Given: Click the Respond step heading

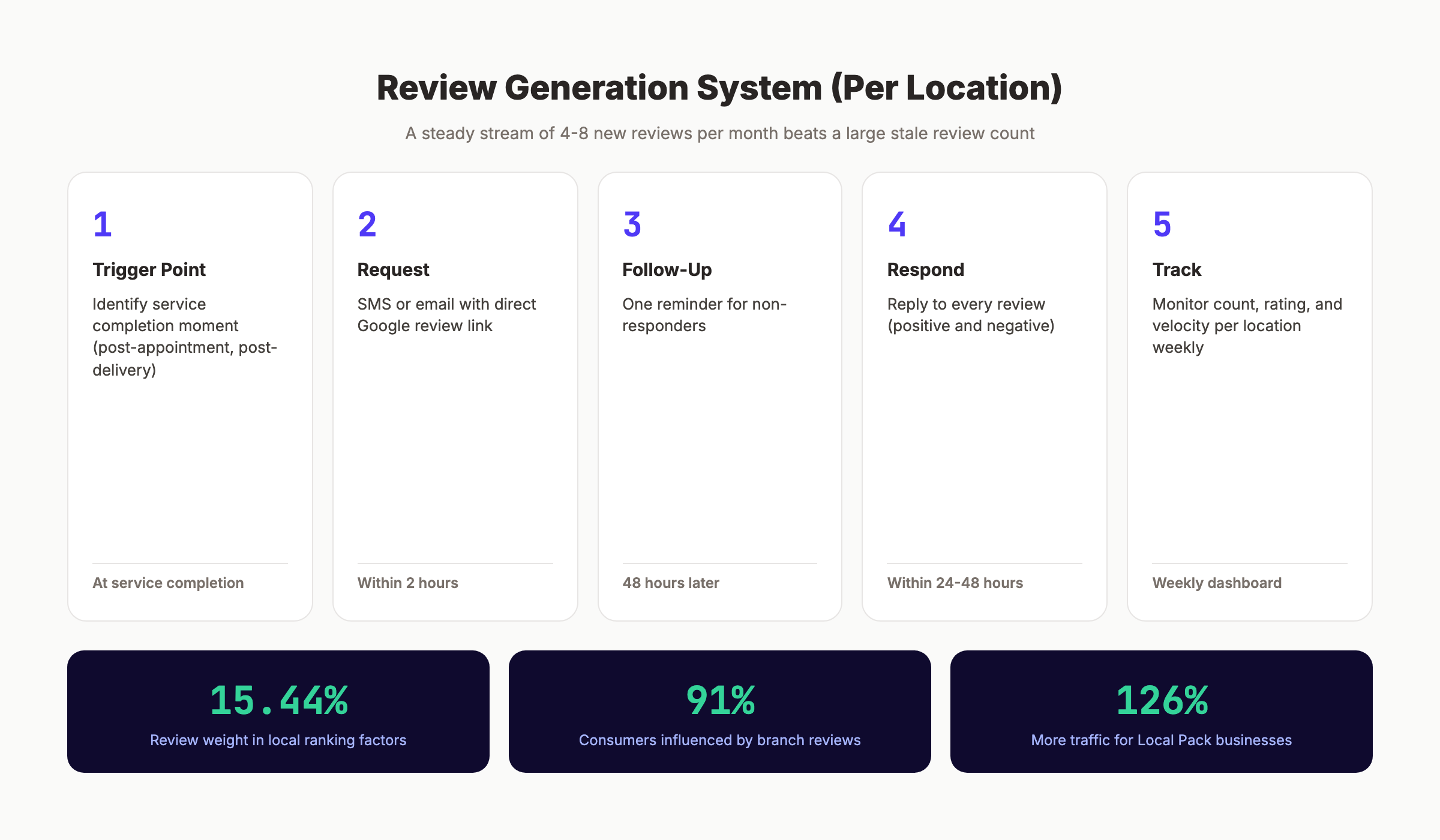Looking at the screenshot, I should click(925, 269).
